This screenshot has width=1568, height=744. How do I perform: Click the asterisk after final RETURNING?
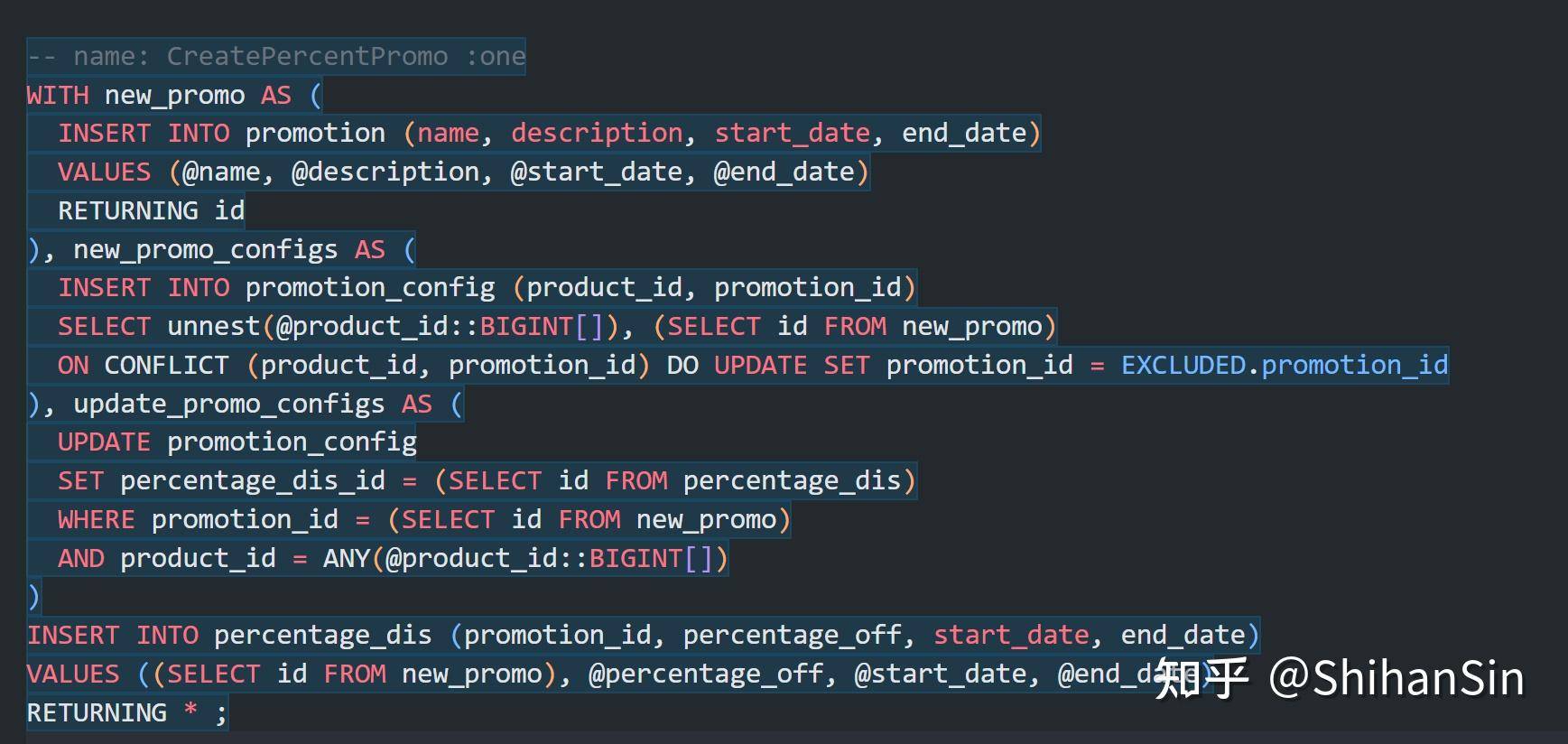click(190, 711)
